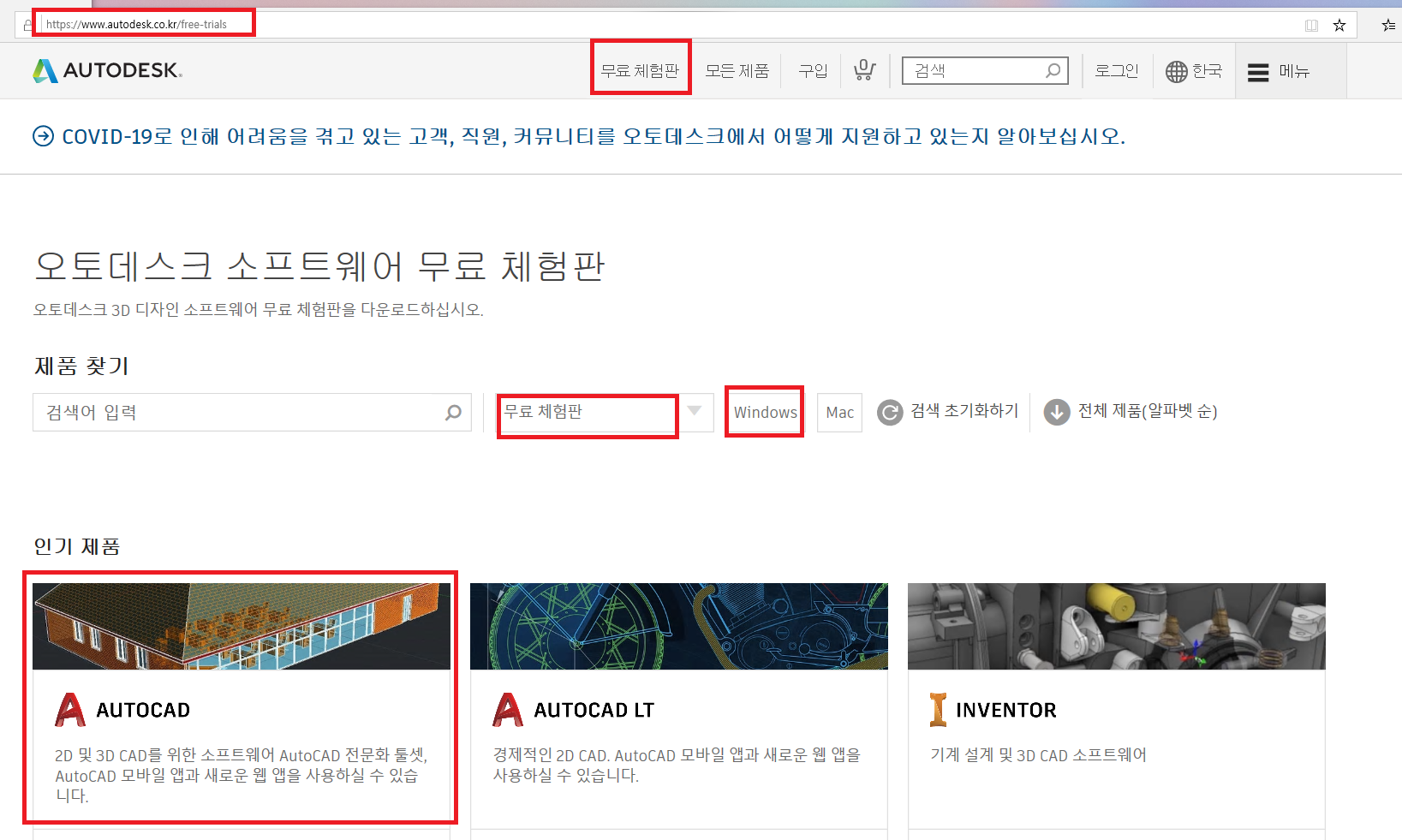Image resolution: width=1402 pixels, height=840 pixels.
Task: Click the AUTOCAD product title
Action: click(143, 711)
